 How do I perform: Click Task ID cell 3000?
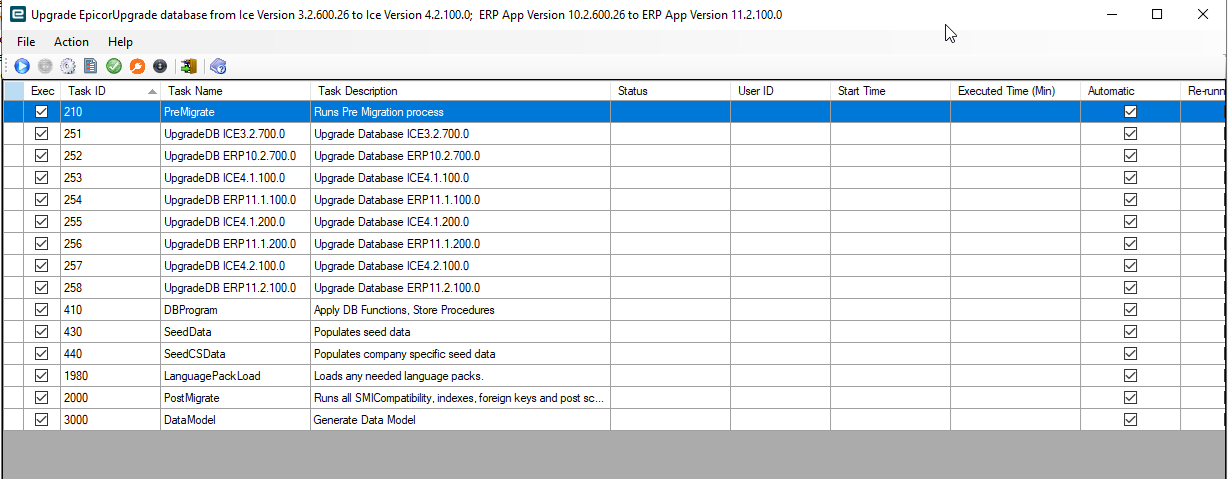pos(109,420)
